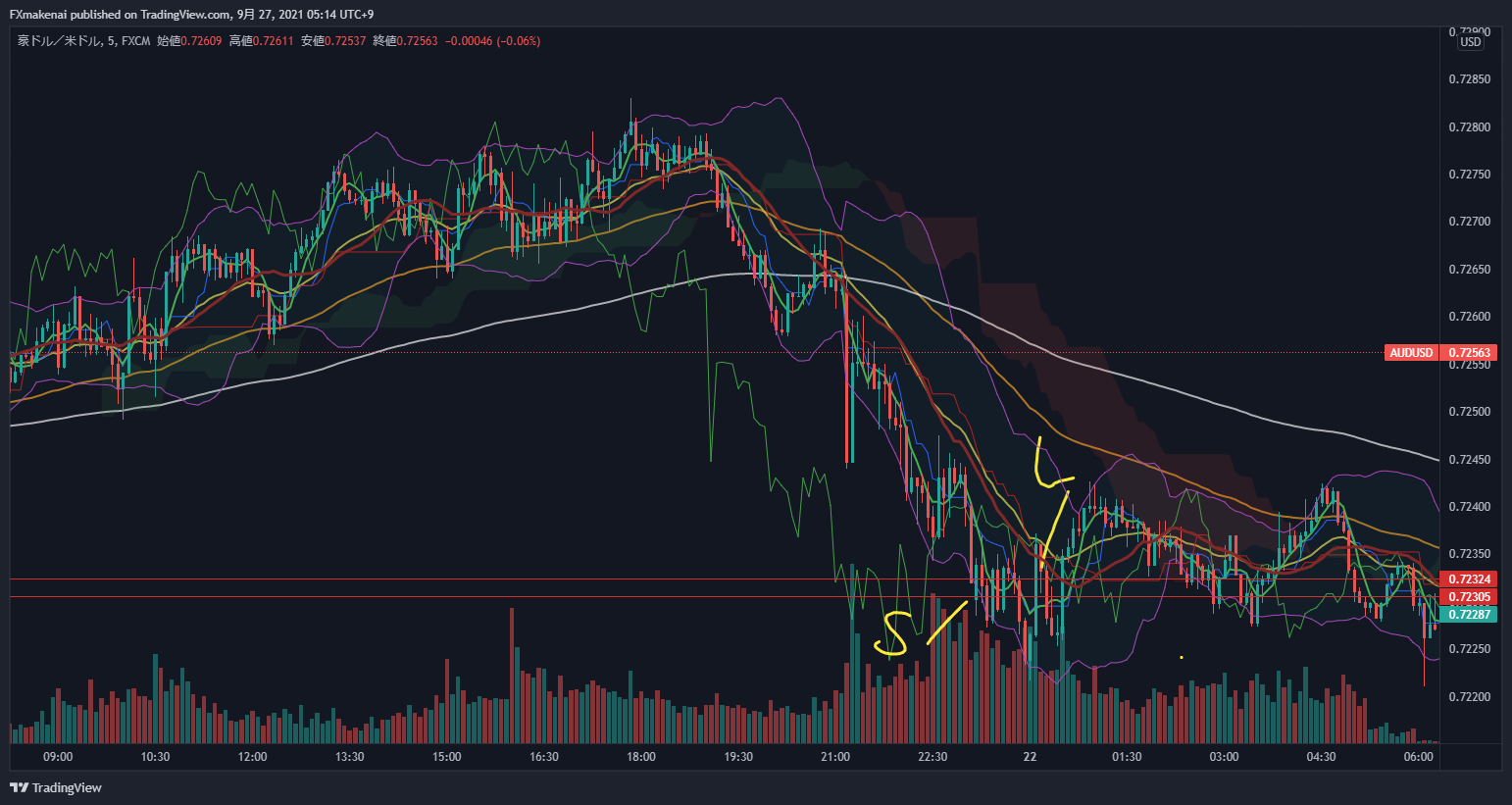Click the -0.00046 (-0.06%) change value
The height and width of the screenshot is (805, 1512).
492,41
